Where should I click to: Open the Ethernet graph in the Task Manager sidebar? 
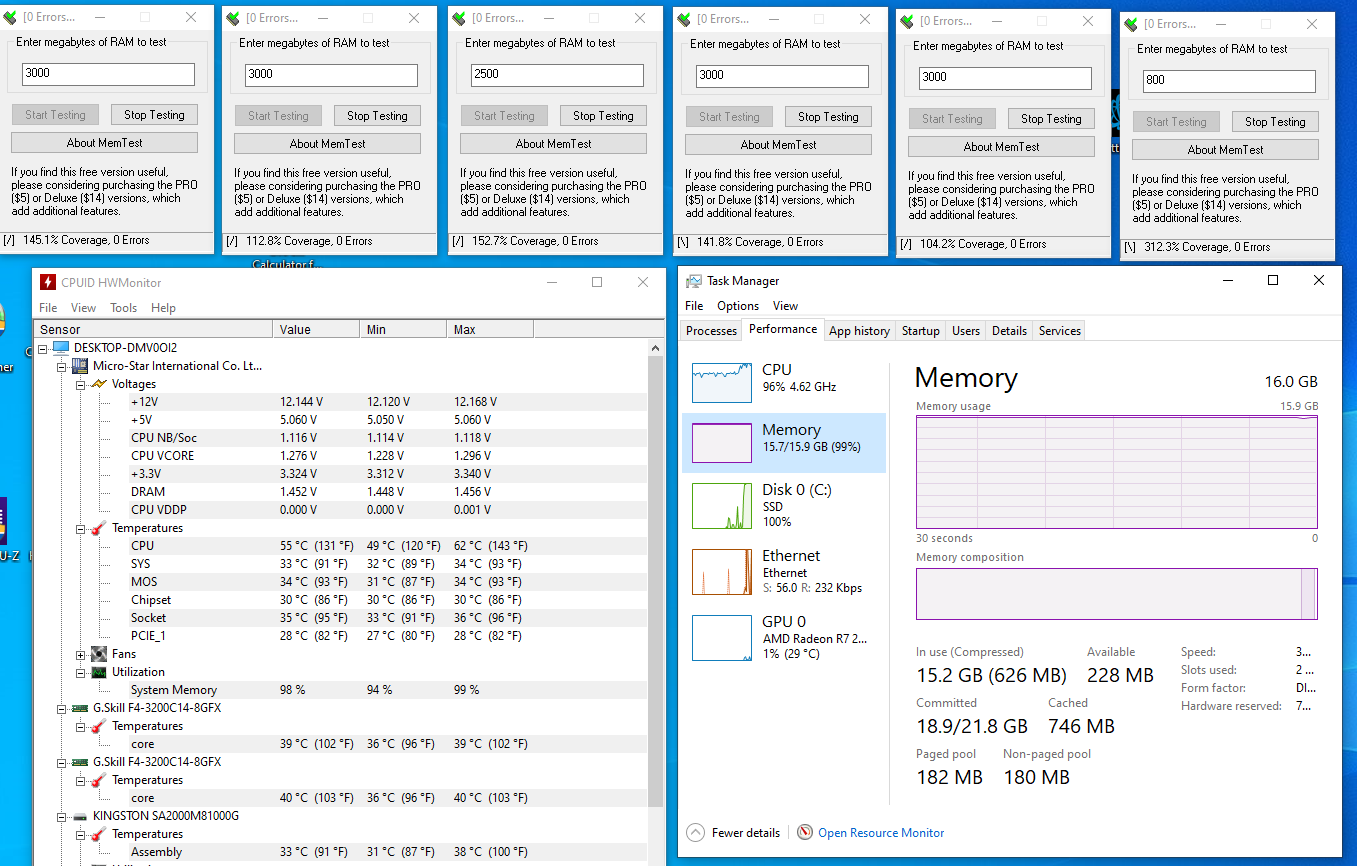pyautogui.click(x=721, y=572)
